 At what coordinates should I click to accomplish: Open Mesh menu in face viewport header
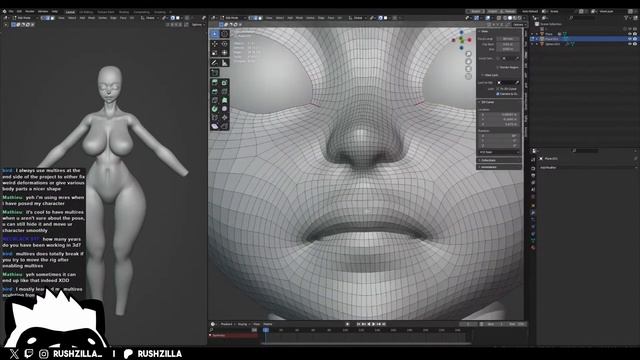tap(300, 18)
